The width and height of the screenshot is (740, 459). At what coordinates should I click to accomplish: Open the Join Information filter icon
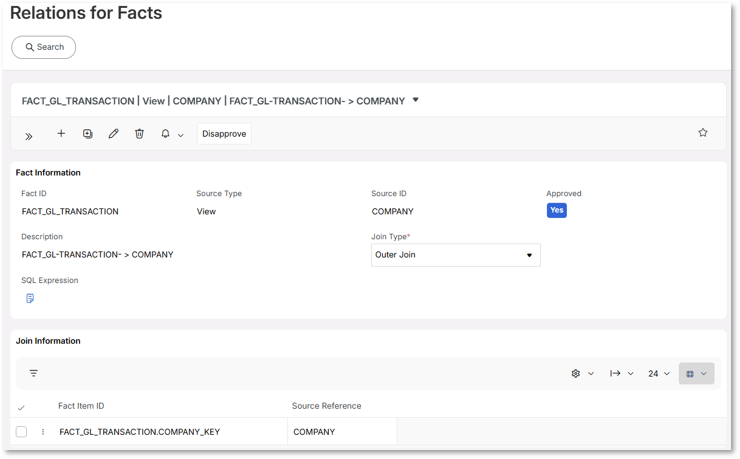point(34,373)
